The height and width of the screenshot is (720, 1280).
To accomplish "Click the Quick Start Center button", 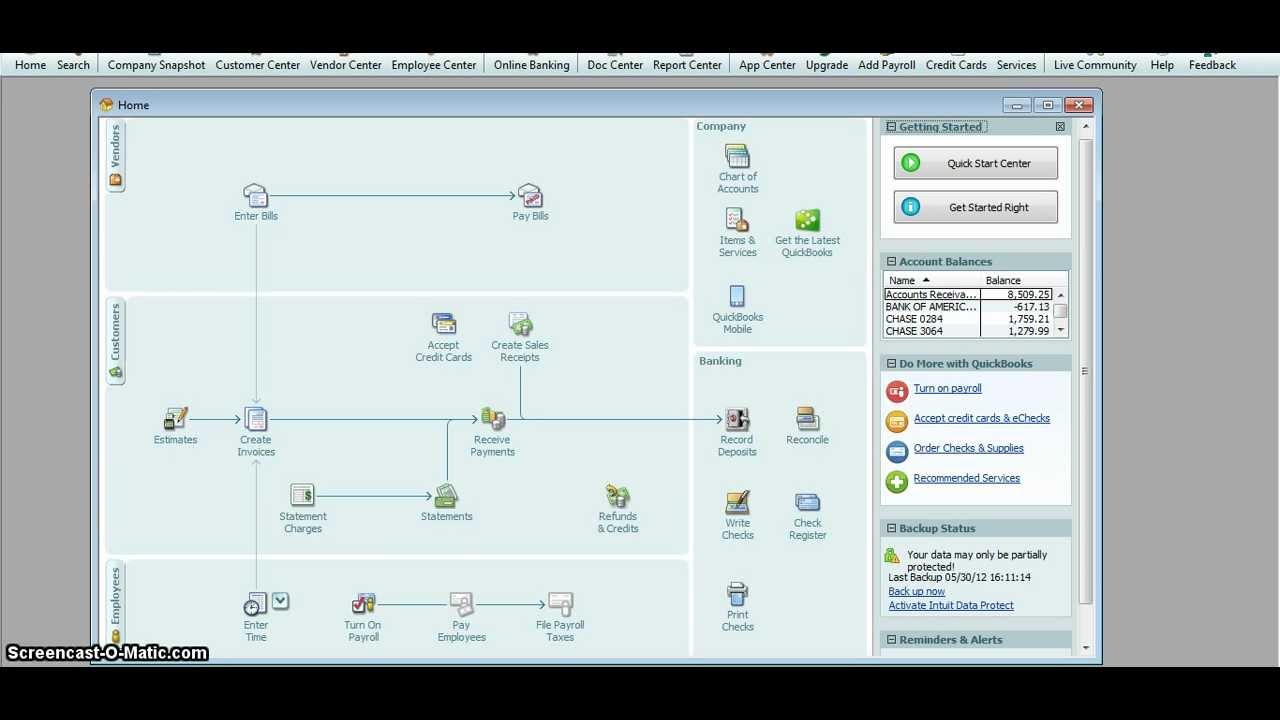I will (x=976, y=163).
